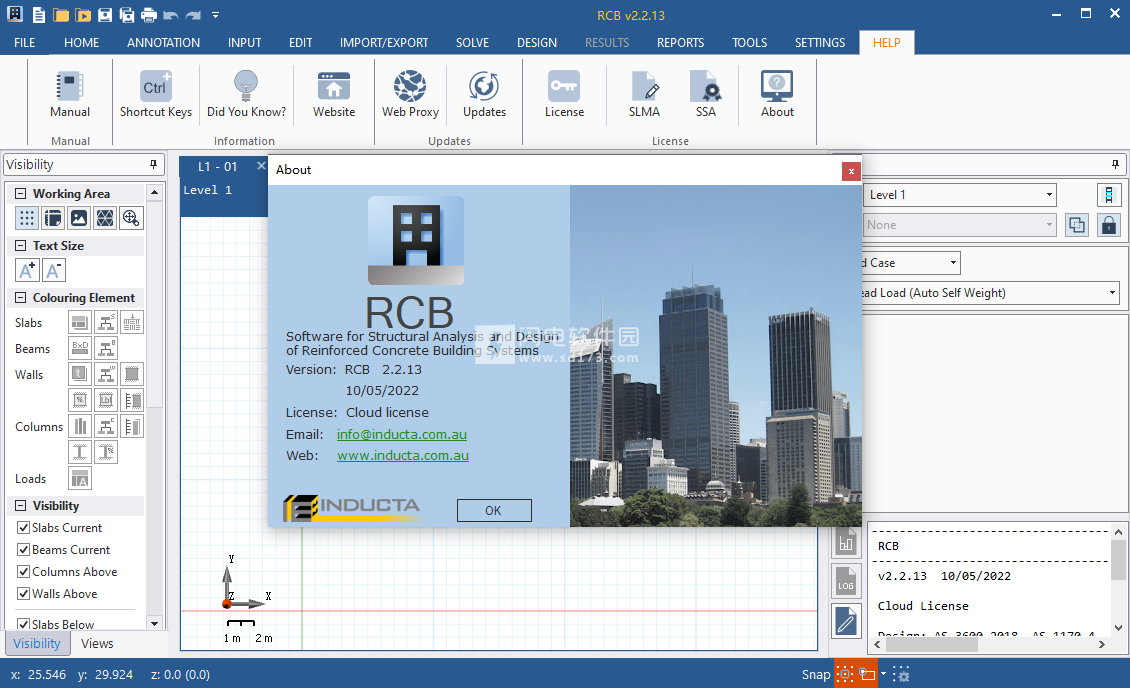Open the Manual from the Help ribbon
The image size is (1130, 688).
pos(70,94)
